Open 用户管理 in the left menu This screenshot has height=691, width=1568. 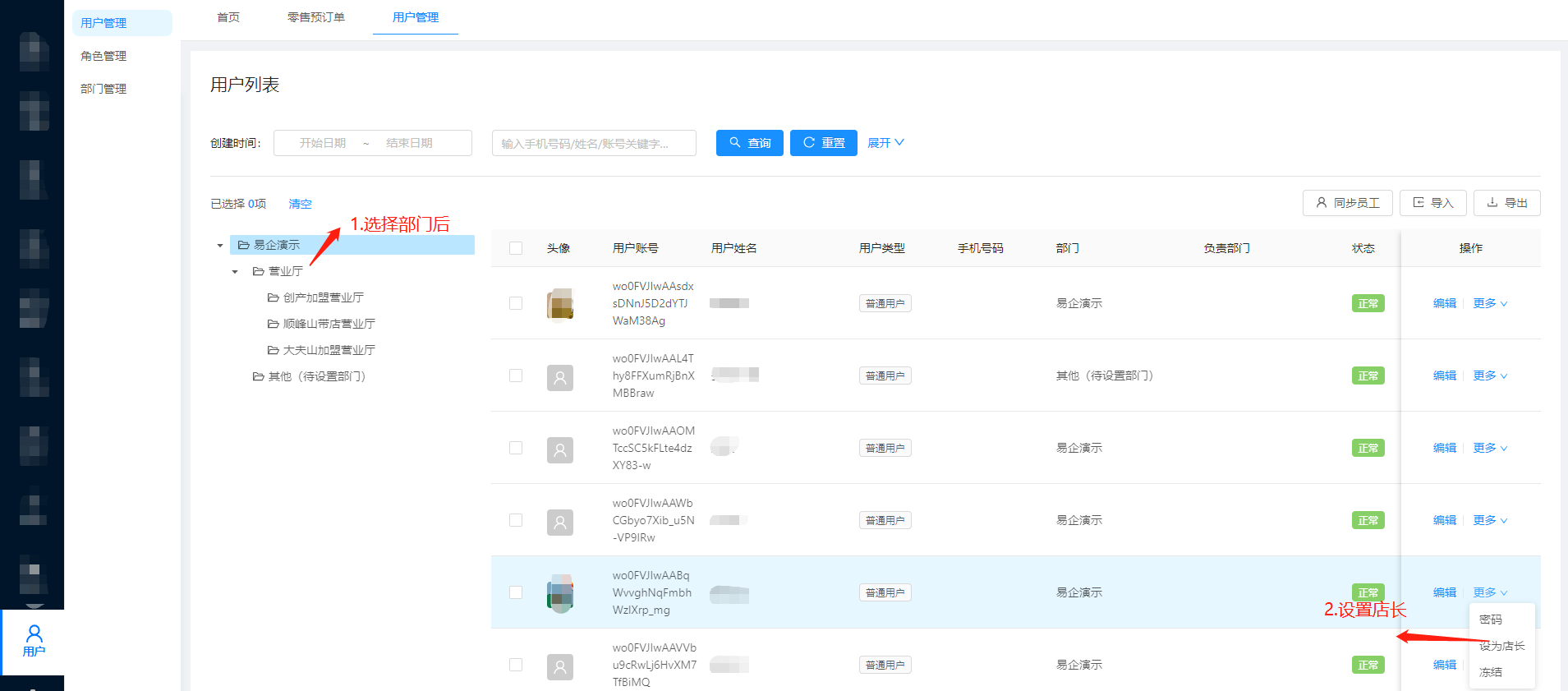(122, 23)
